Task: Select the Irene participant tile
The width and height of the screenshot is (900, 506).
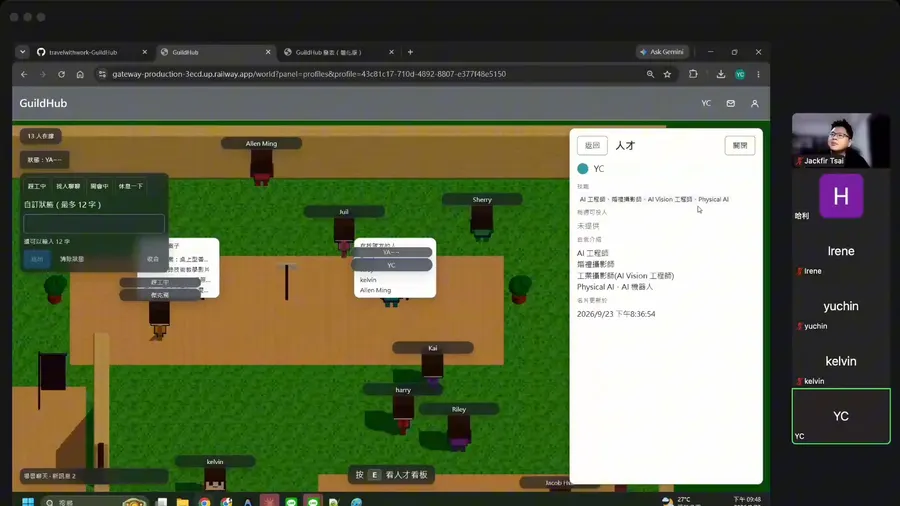Action: pyautogui.click(x=841, y=251)
